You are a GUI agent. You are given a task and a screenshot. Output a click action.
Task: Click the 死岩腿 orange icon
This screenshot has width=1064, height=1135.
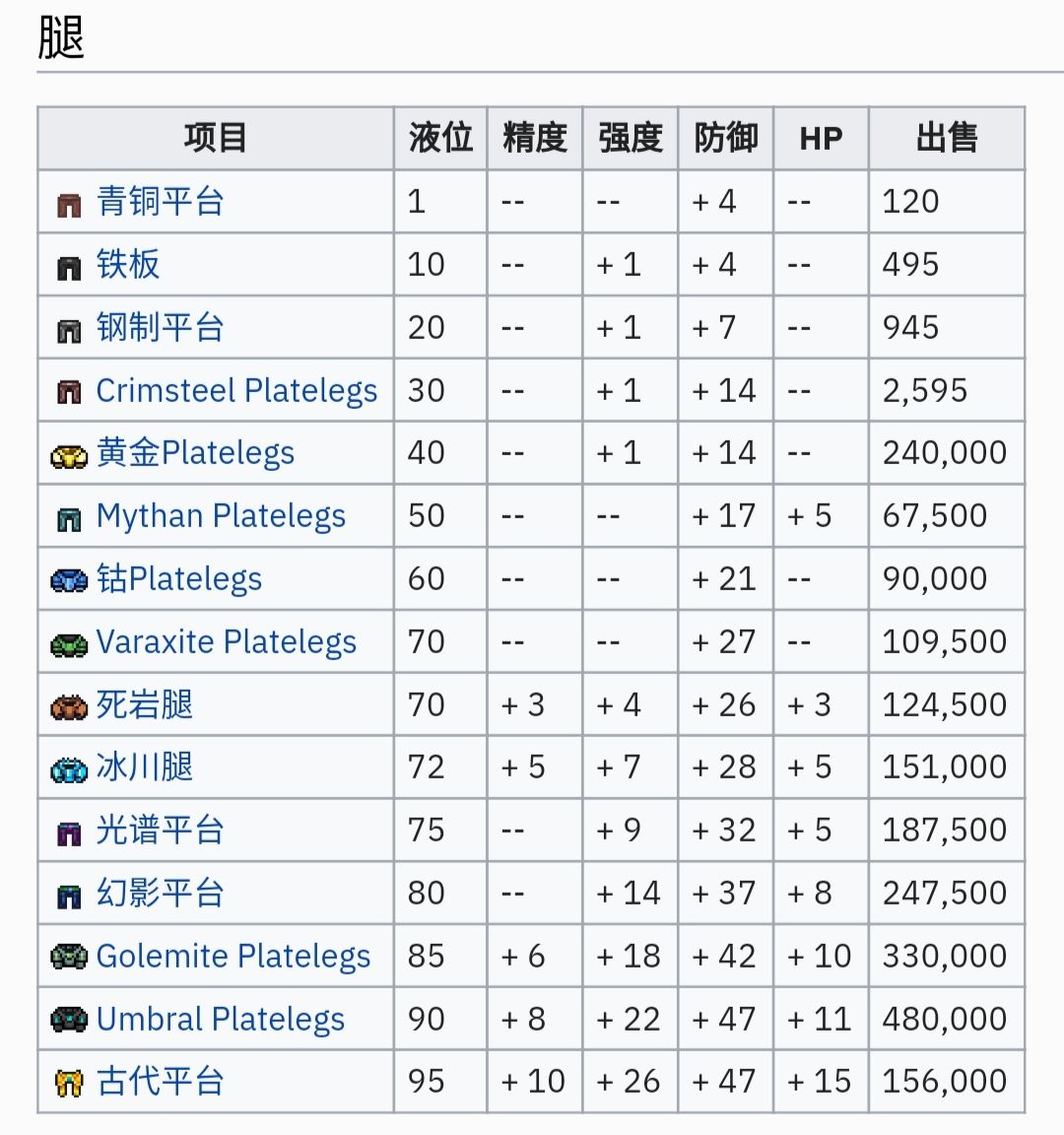click(69, 706)
